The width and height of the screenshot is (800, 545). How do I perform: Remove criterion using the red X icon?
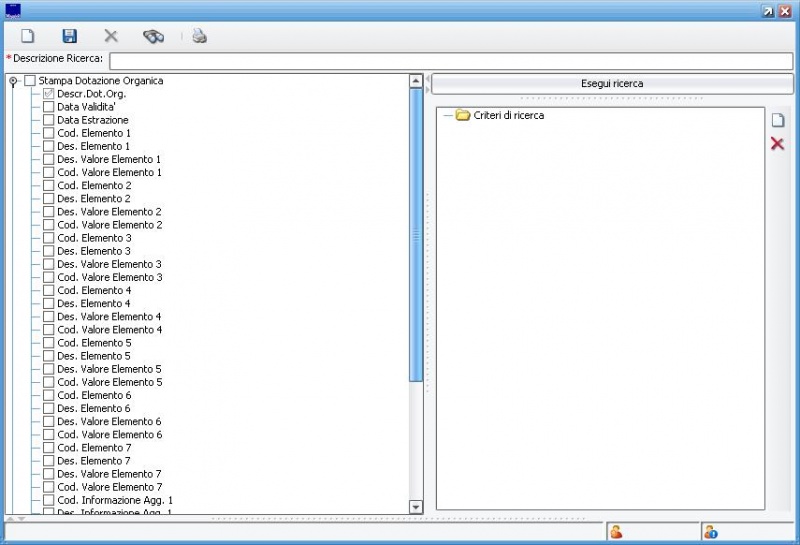click(x=777, y=144)
